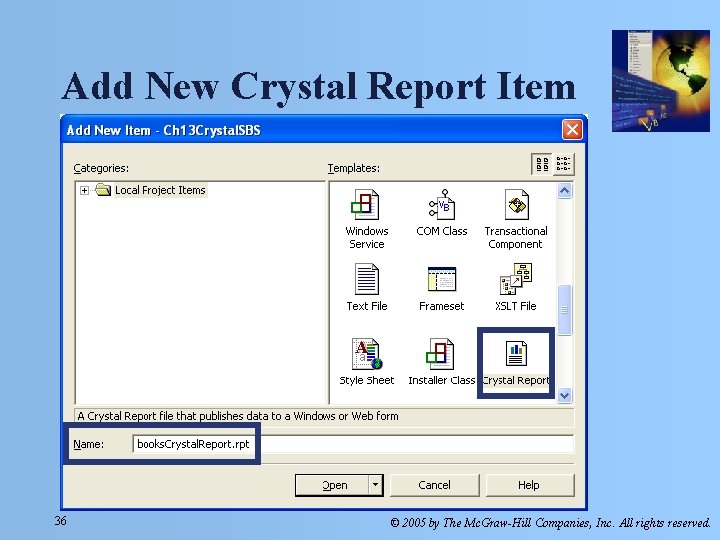Select the Installer Class template icon

440,354
